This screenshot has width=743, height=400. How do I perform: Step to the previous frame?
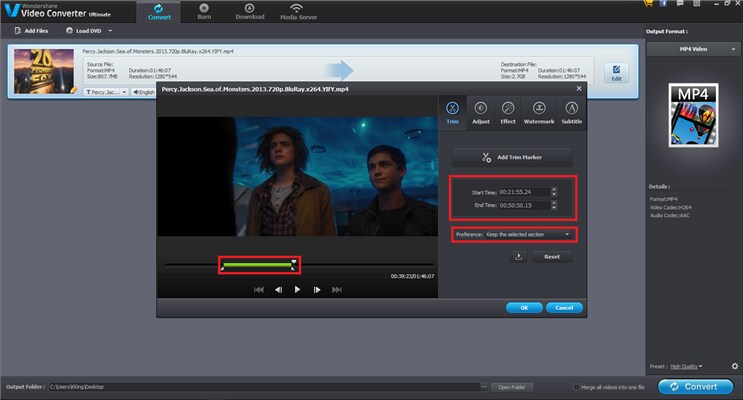click(279, 290)
